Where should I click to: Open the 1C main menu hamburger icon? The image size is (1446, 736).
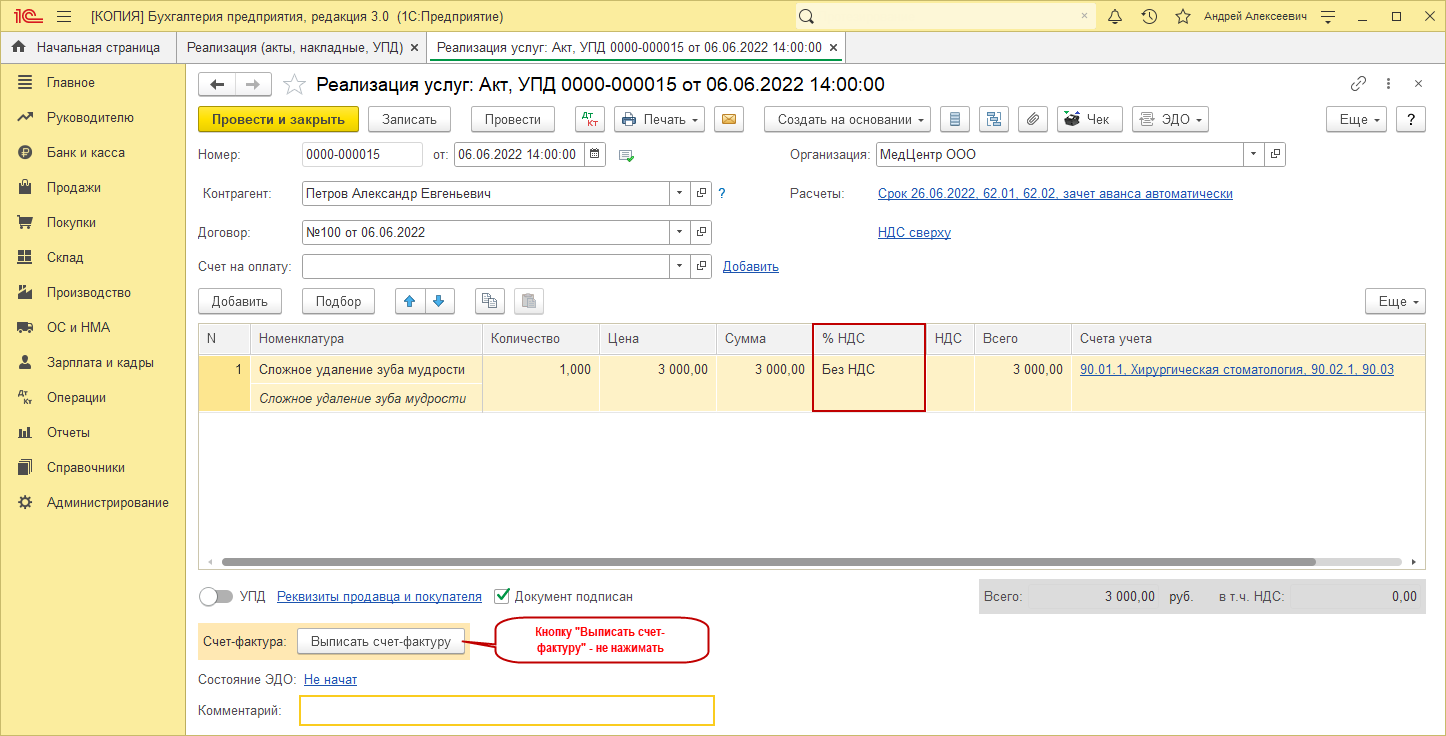tap(64, 17)
